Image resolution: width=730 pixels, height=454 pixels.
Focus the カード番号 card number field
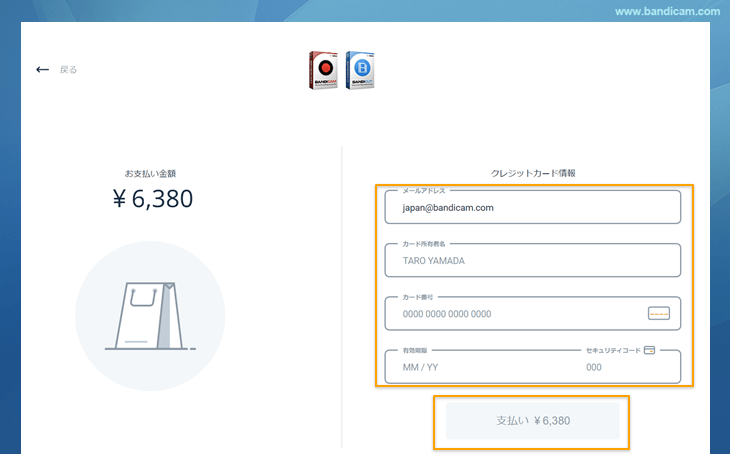coord(533,313)
